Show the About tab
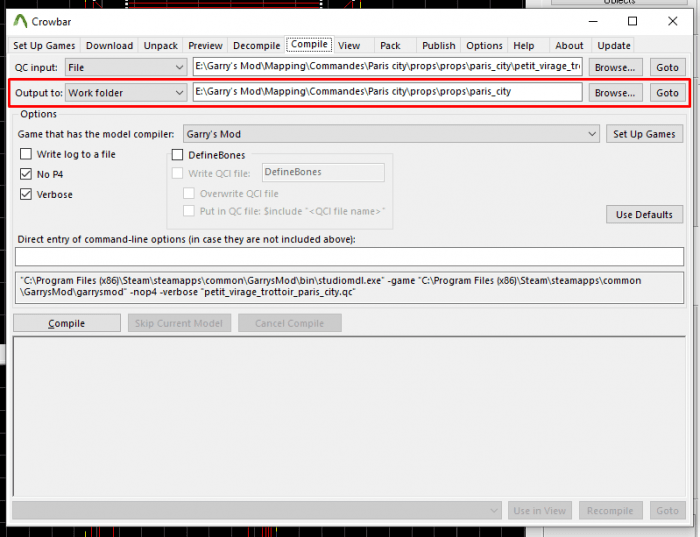Viewport: 700px width, 537px height. (569, 46)
